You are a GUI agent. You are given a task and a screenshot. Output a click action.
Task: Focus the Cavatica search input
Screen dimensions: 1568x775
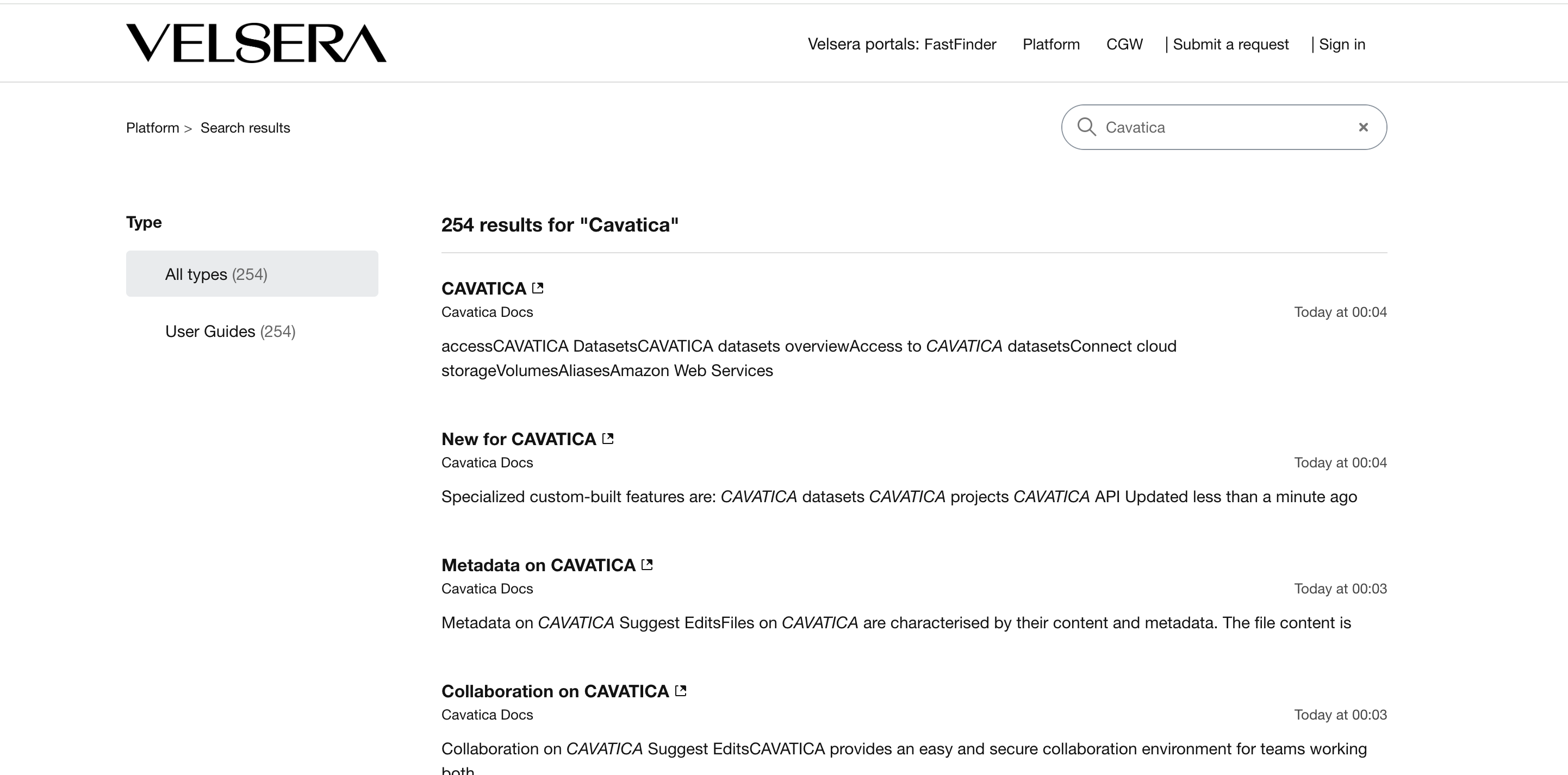point(1223,127)
